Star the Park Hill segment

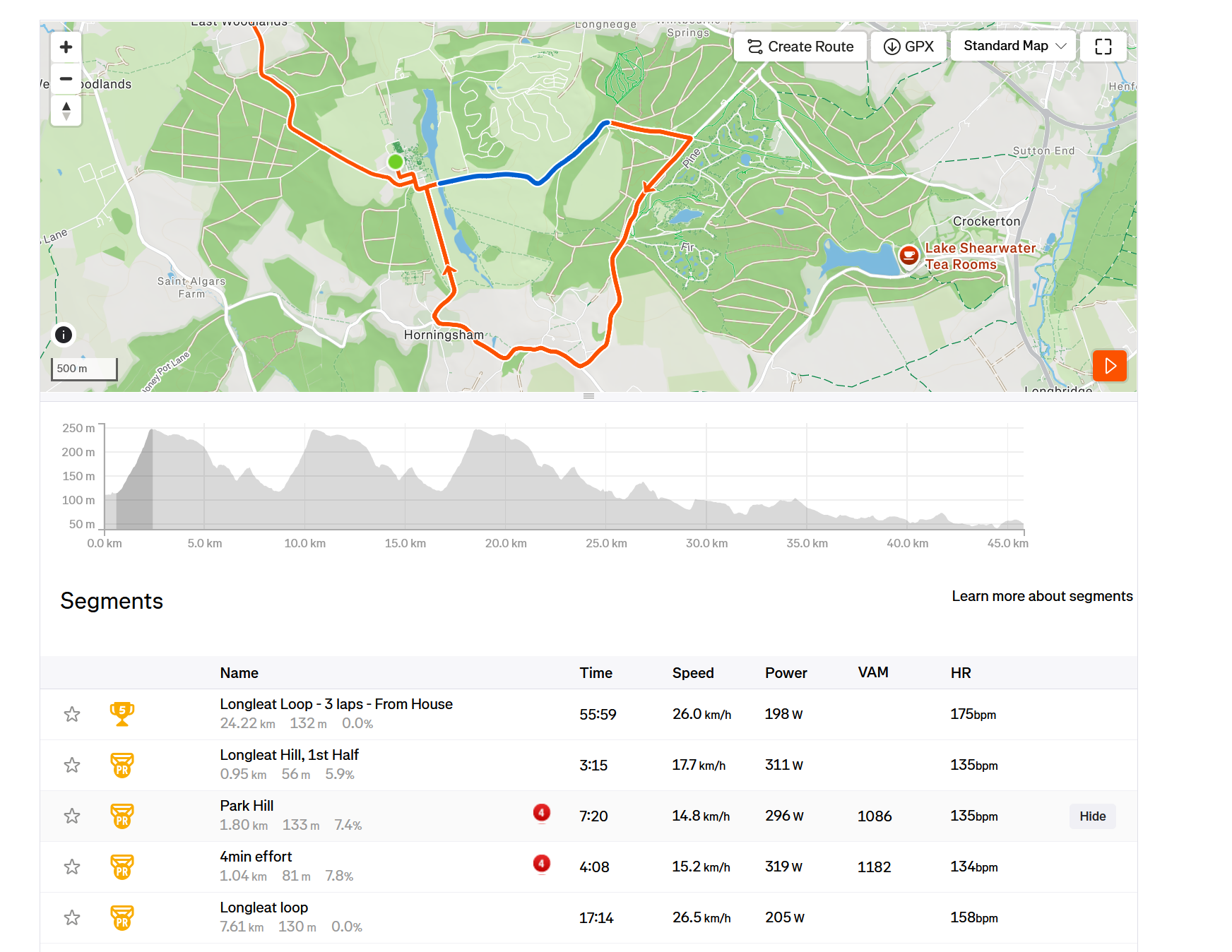[72, 816]
